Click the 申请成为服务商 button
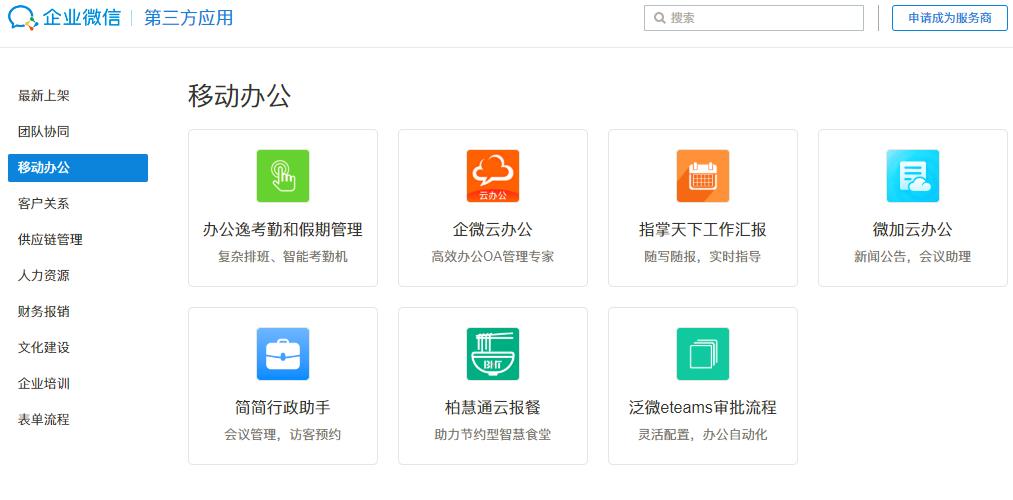The width and height of the screenshot is (1013, 500). pos(950,18)
